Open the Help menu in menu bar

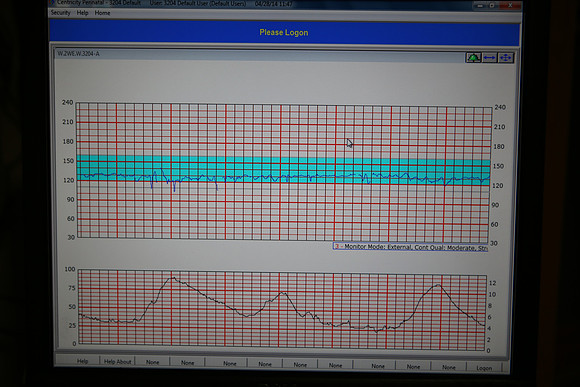[x=82, y=13]
